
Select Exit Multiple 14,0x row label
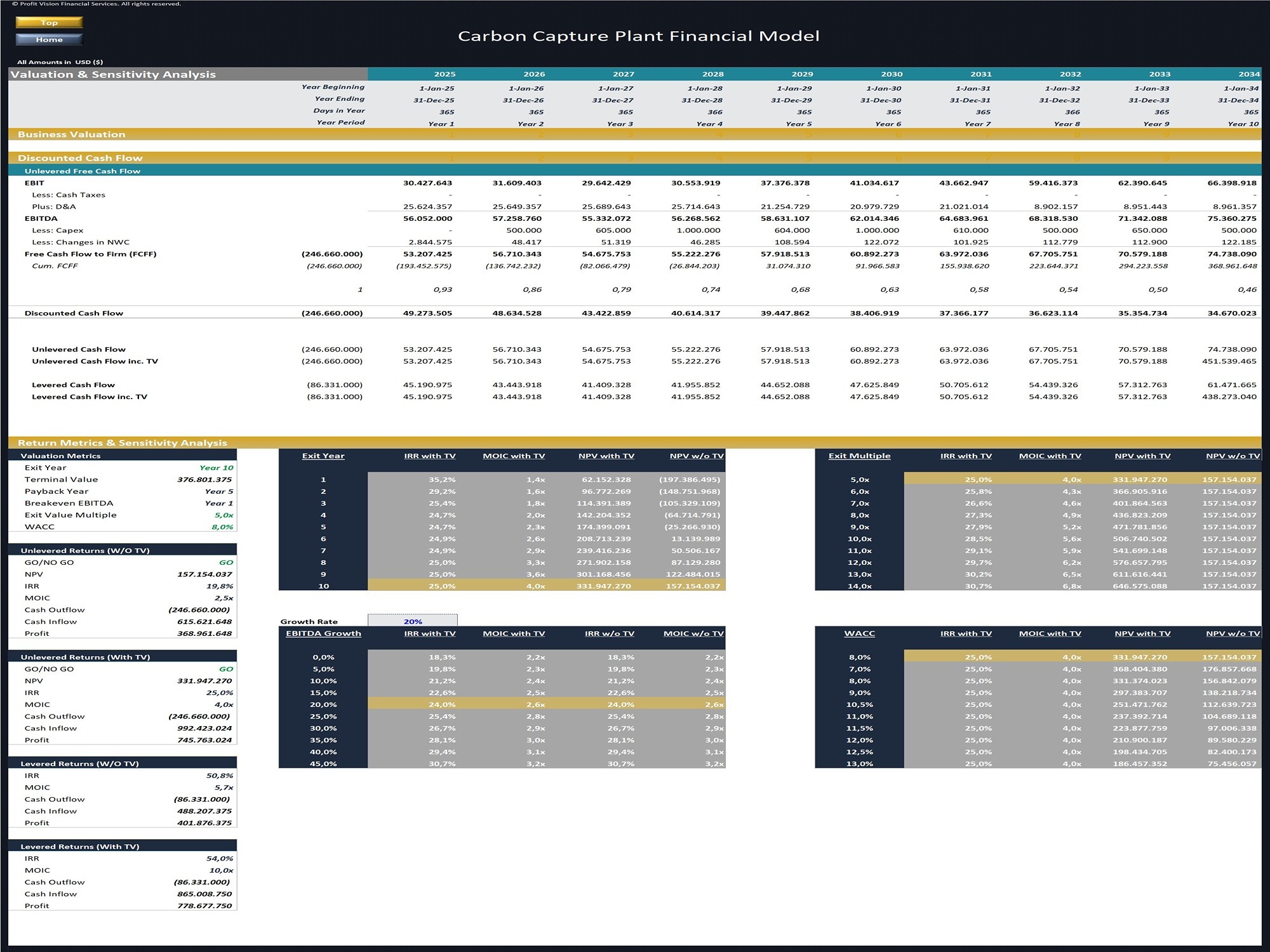pyautogui.click(x=859, y=586)
